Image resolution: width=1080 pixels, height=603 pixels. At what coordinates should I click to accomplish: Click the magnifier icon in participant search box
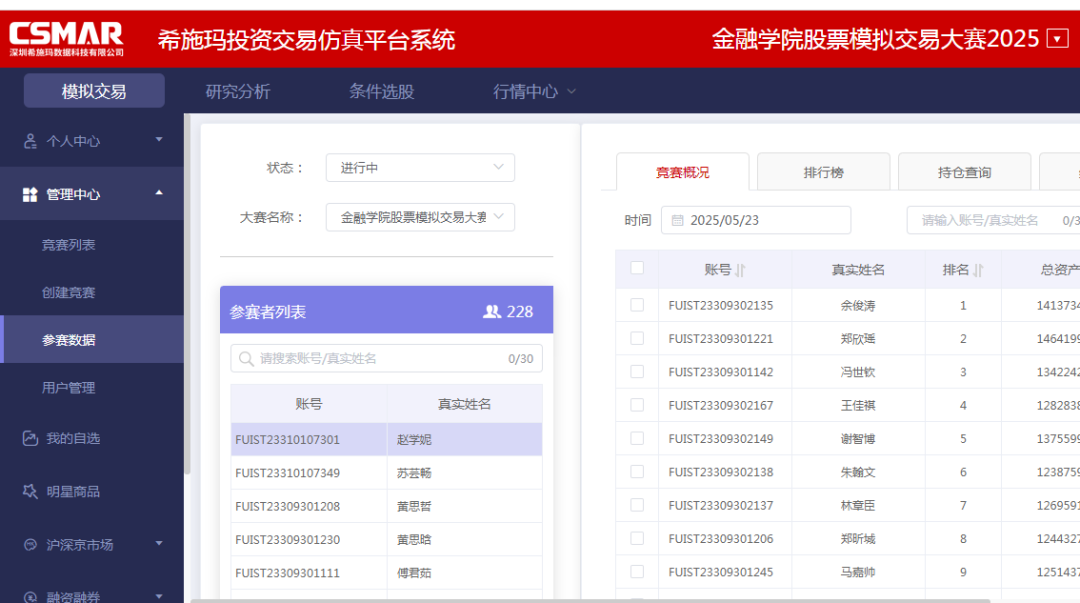point(245,358)
